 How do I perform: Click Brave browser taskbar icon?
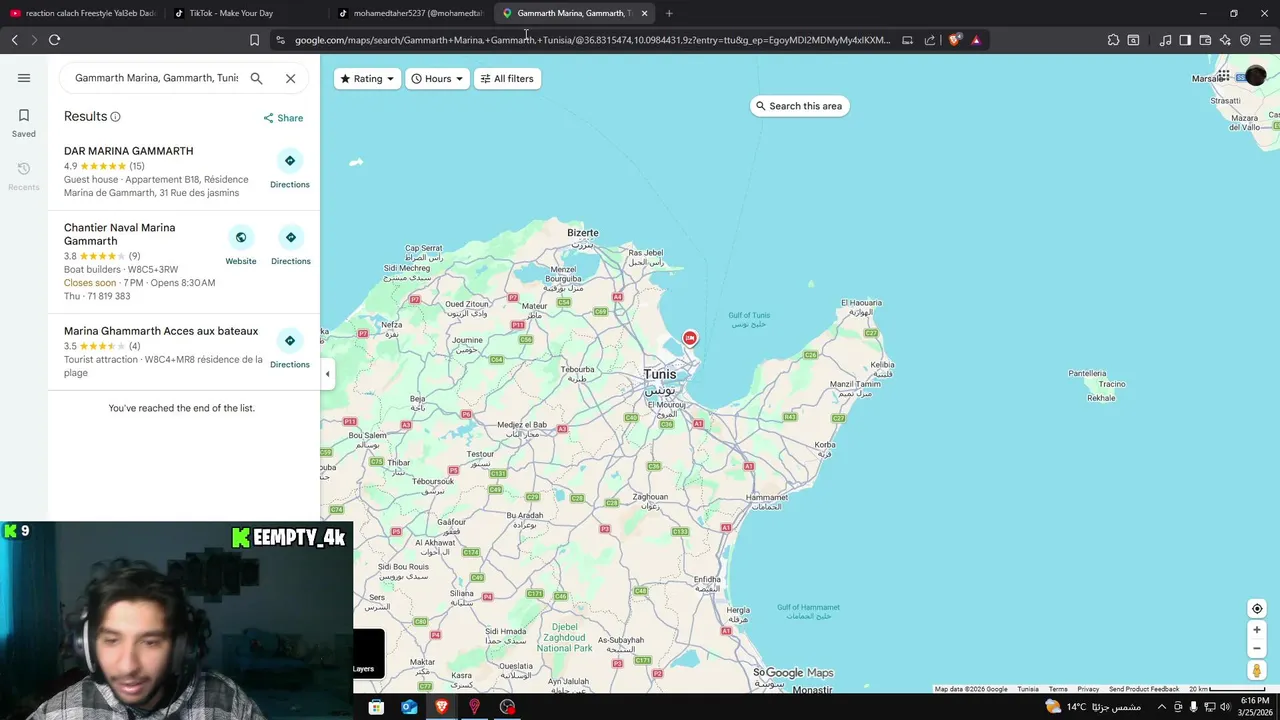[x=442, y=707]
